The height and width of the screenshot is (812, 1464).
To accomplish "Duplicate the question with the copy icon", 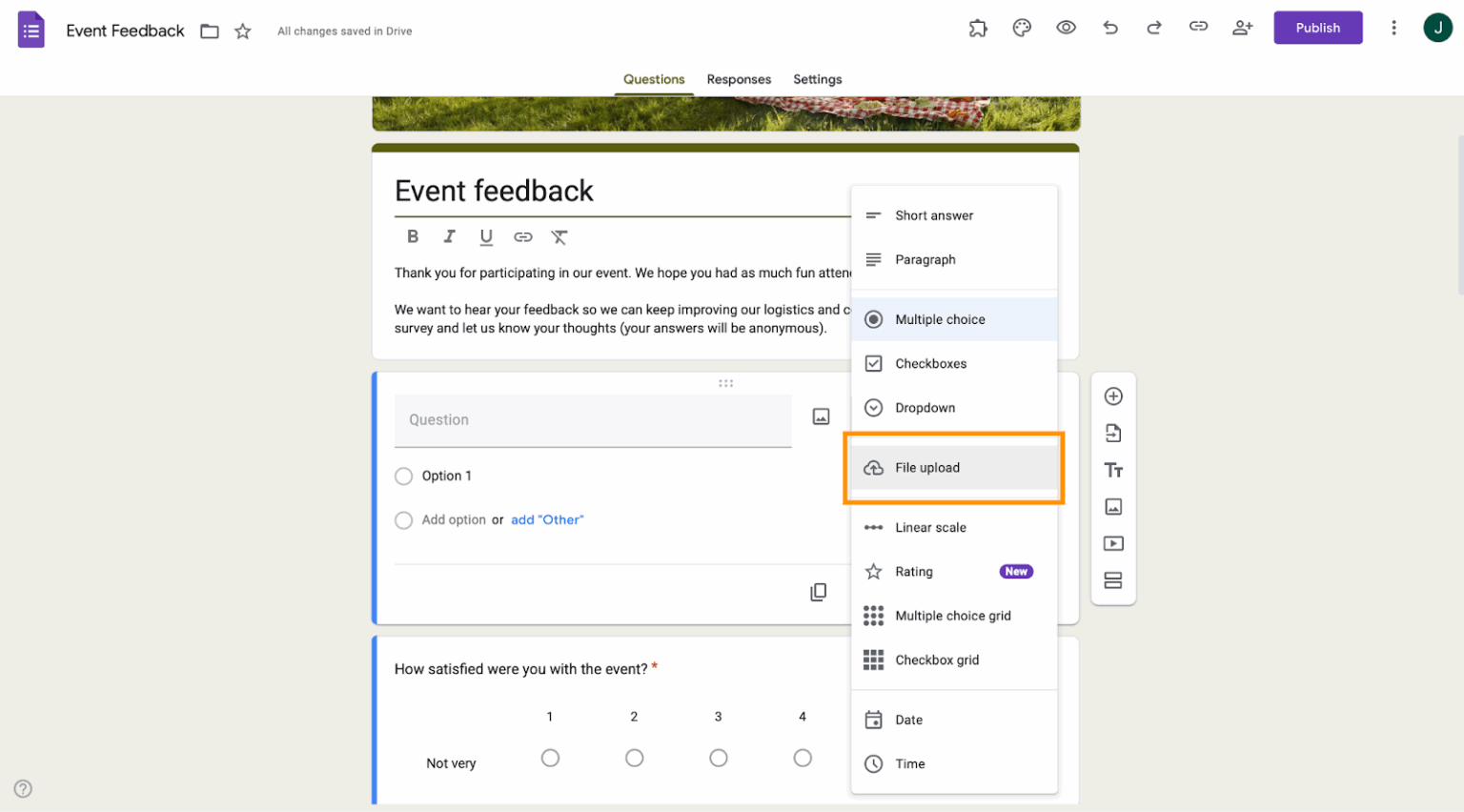I will coord(819,592).
